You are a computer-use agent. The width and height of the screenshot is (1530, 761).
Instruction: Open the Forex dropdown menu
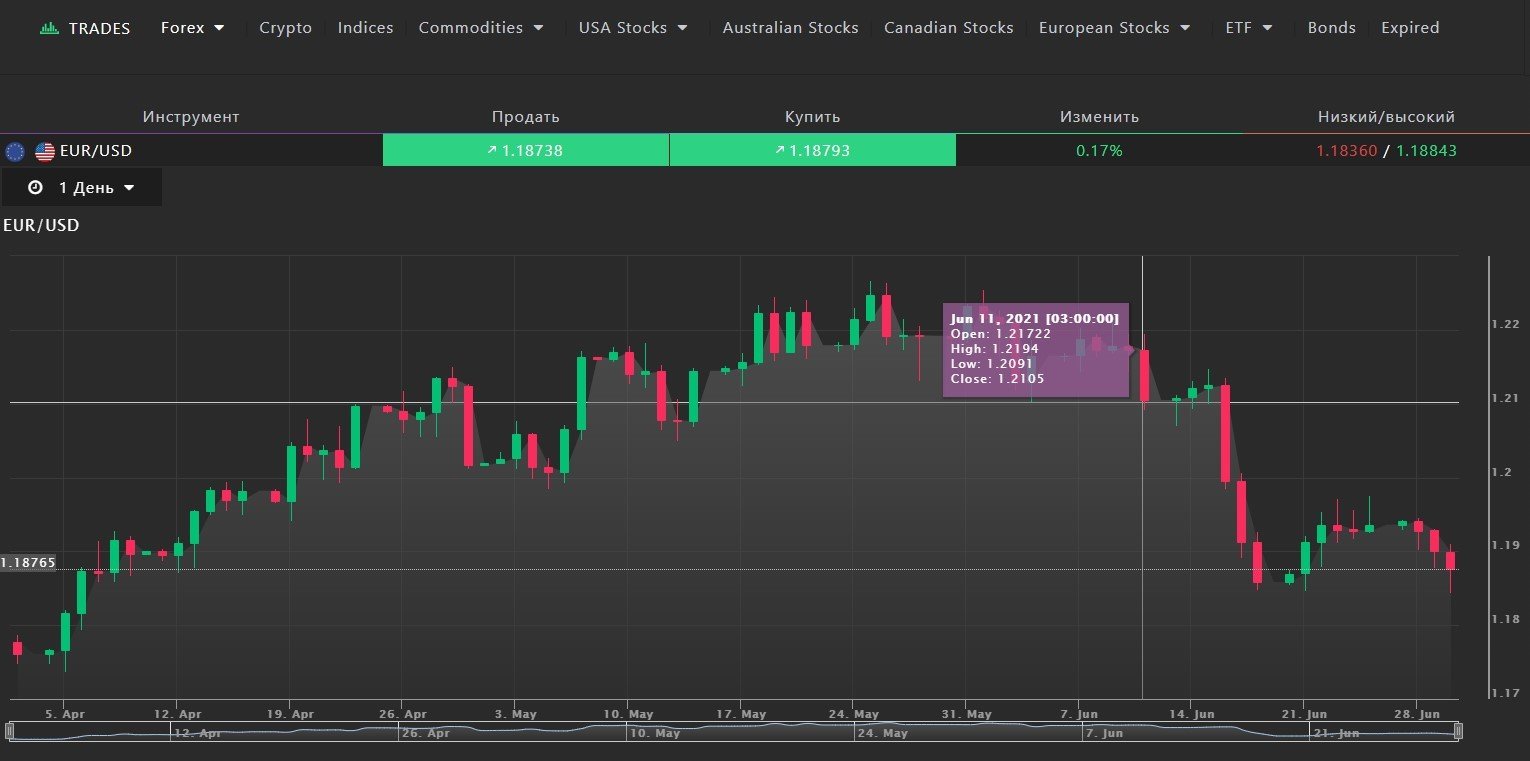[x=193, y=28]
